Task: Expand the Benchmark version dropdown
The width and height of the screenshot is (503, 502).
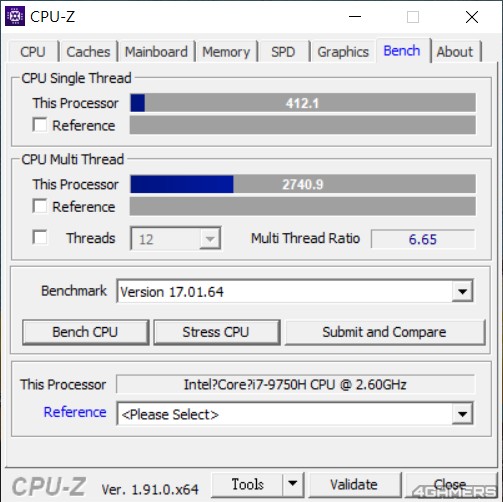Action: [462, 291]
